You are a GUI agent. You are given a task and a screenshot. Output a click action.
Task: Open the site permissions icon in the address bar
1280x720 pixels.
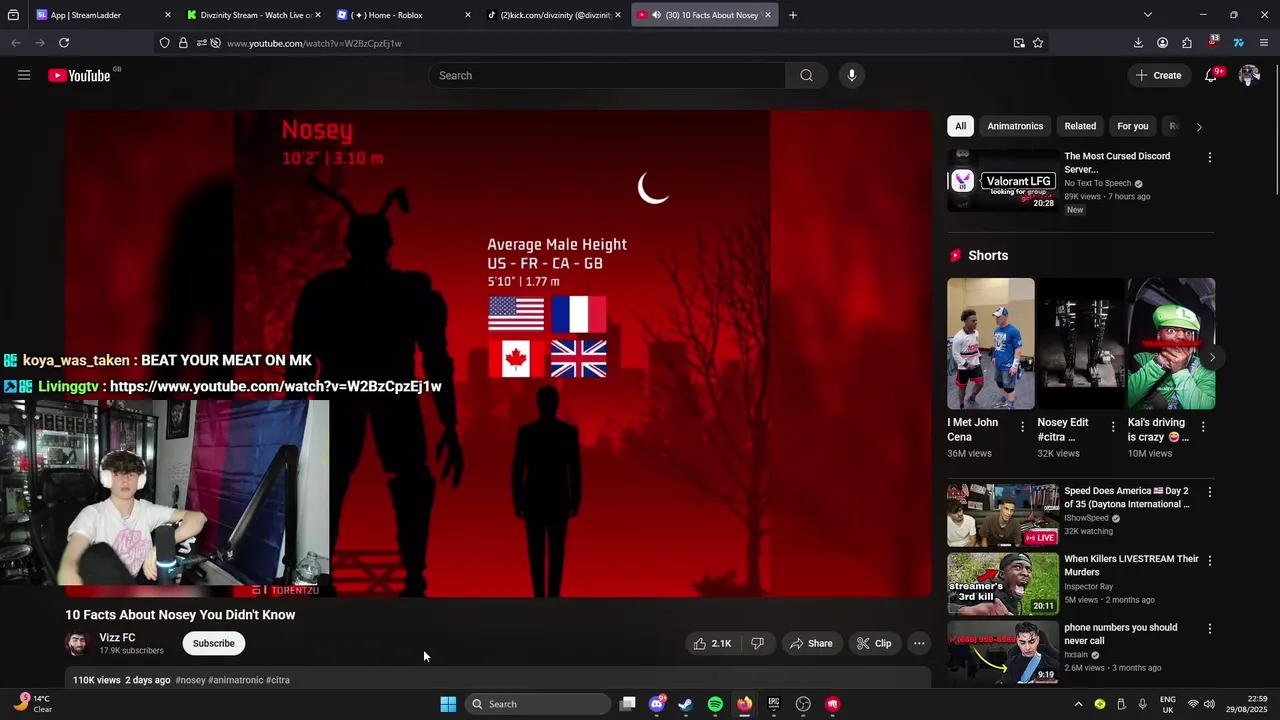[201, 43]
